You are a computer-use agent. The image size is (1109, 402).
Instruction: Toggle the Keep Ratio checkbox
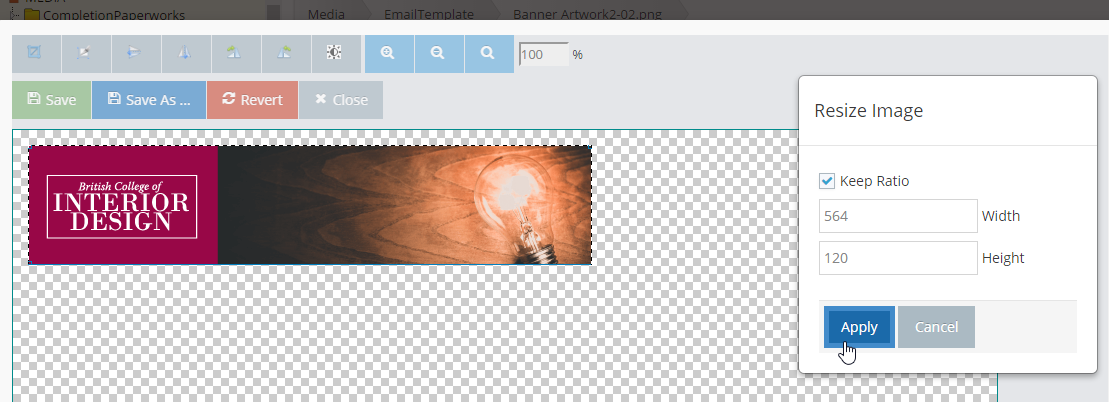[x=827, y=181]
